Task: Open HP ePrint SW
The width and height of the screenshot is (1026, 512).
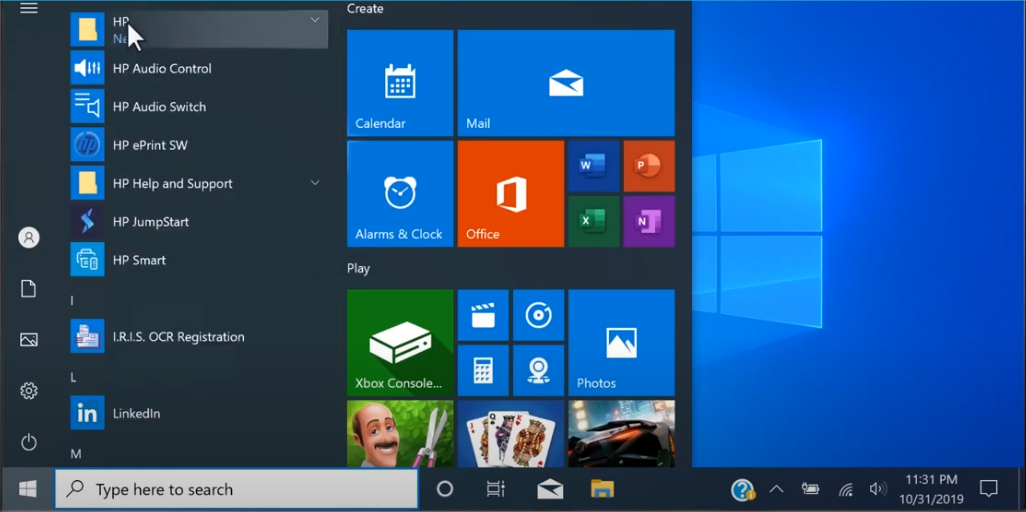Action: (x=199, y=145)
